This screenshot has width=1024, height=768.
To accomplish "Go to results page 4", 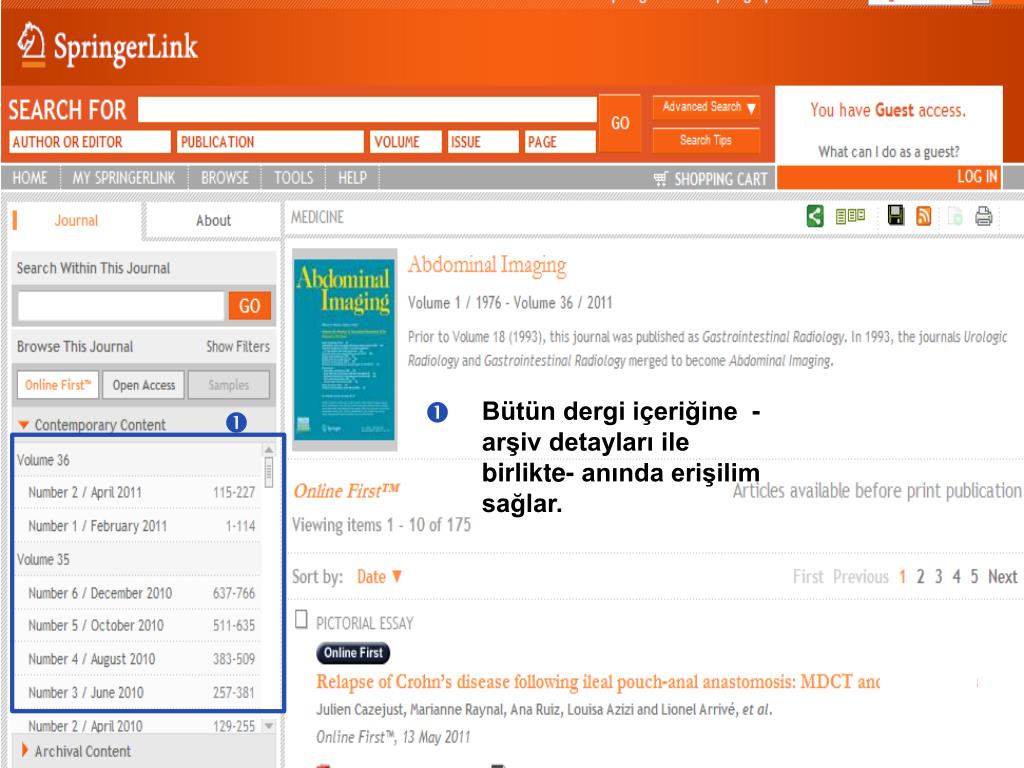I will coord(956,577).
